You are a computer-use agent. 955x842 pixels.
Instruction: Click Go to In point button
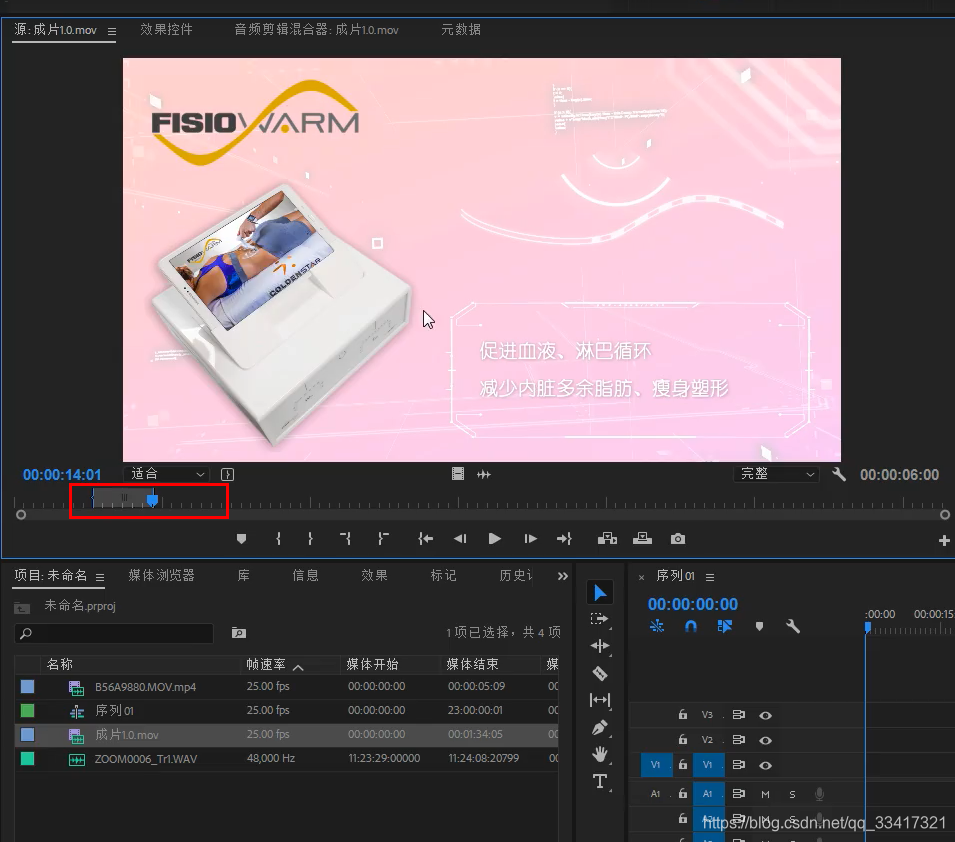pyautogui.click(x=425, y=539)
